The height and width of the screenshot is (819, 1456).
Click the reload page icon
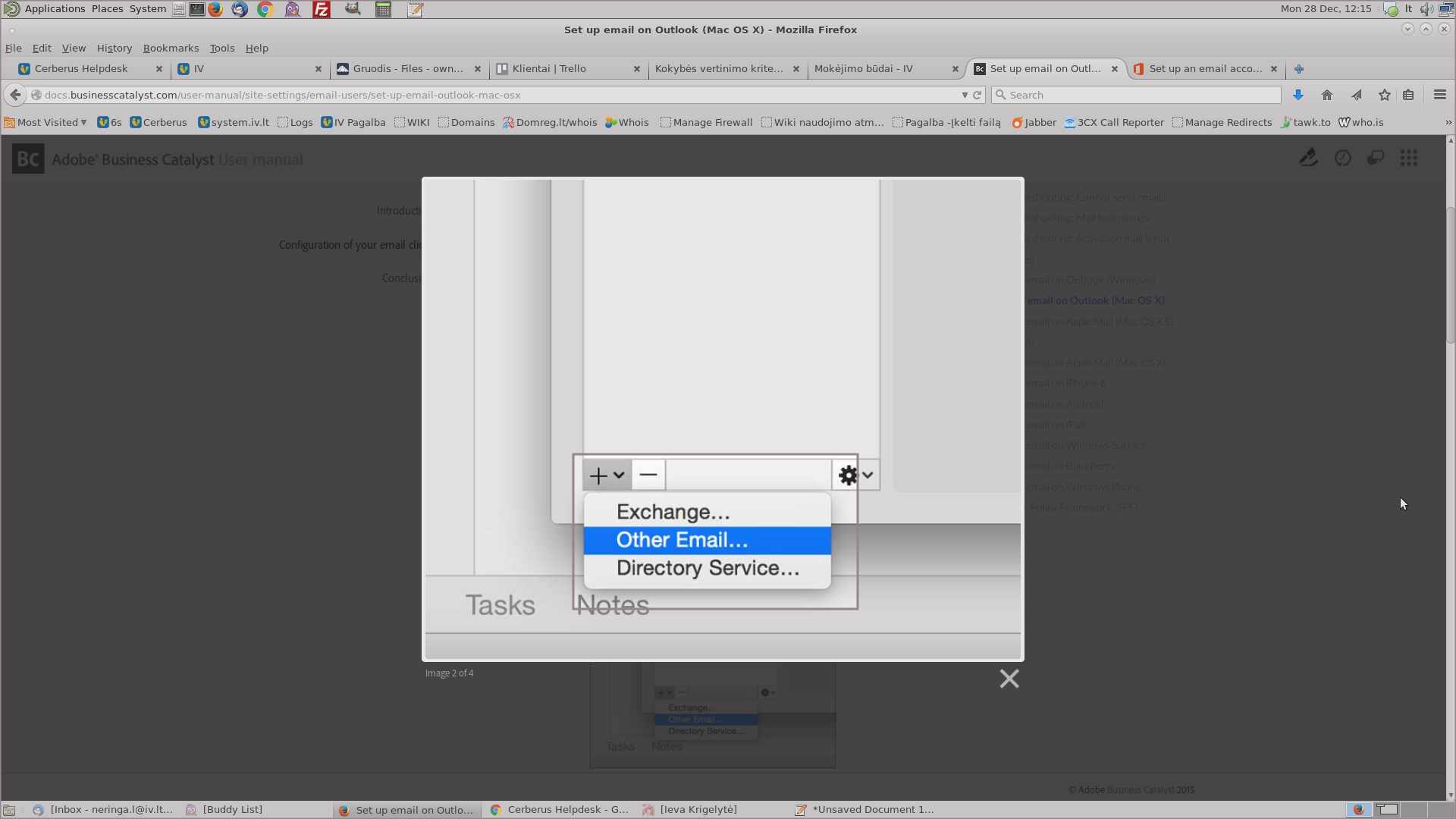(x=977, y=95)
